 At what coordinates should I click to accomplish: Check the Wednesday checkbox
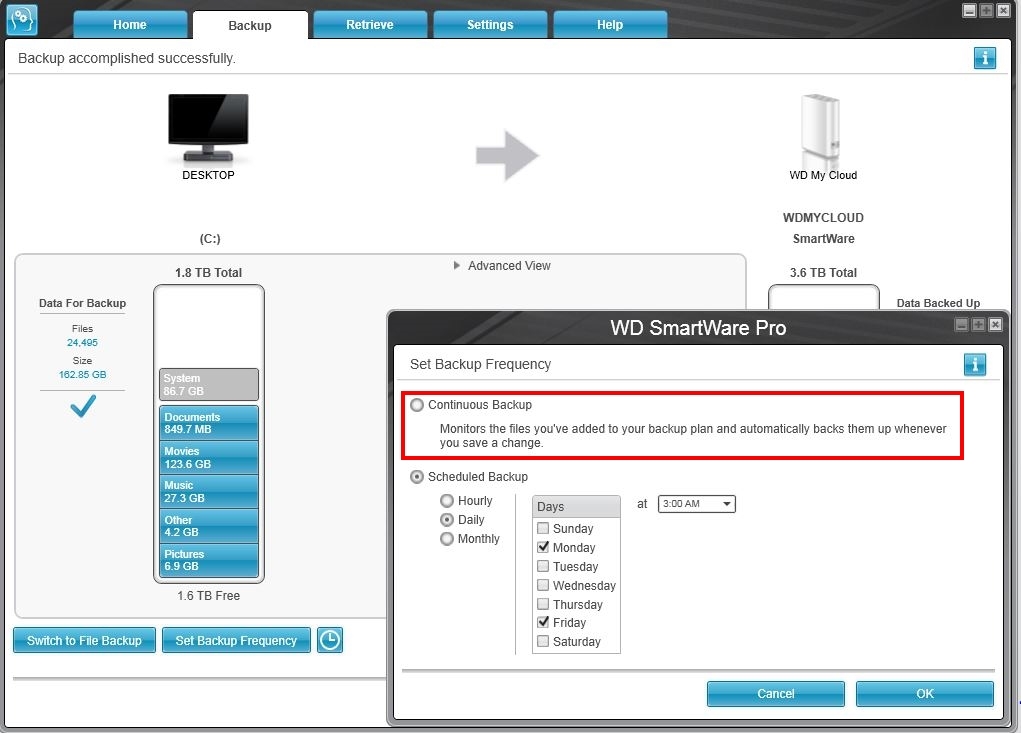click(x=543, y=585)
